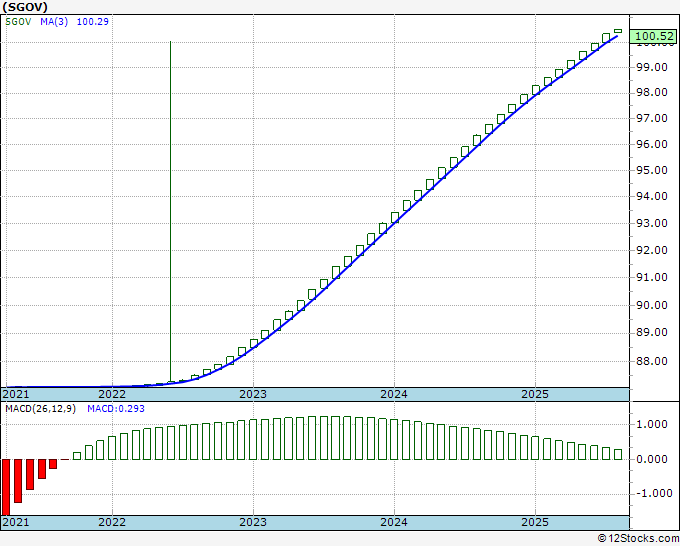The height and width of the screenshot is (546, 680).
Task: Click the MACD:0.293 value label
Action: (116, 409)
